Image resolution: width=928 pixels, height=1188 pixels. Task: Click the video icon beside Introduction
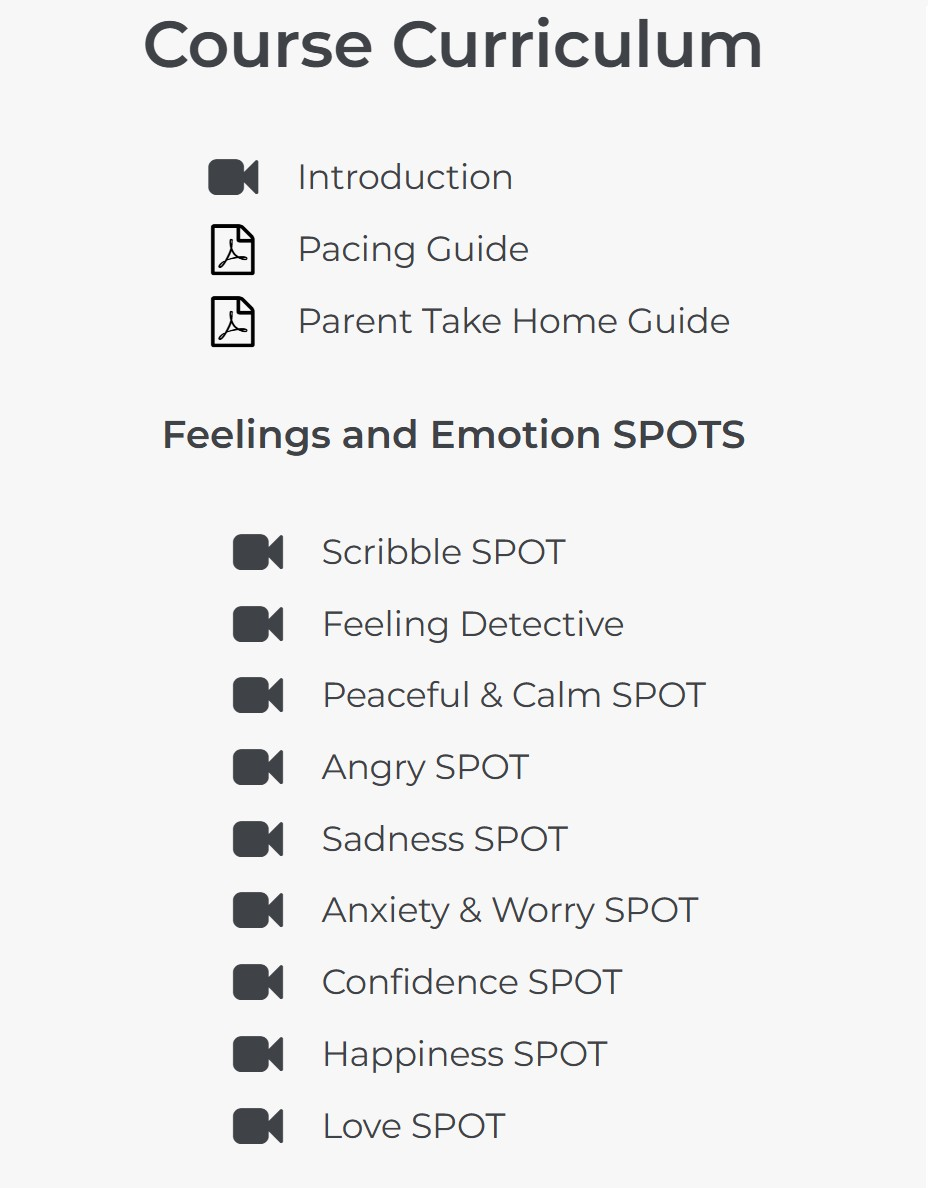coord(233,178)
